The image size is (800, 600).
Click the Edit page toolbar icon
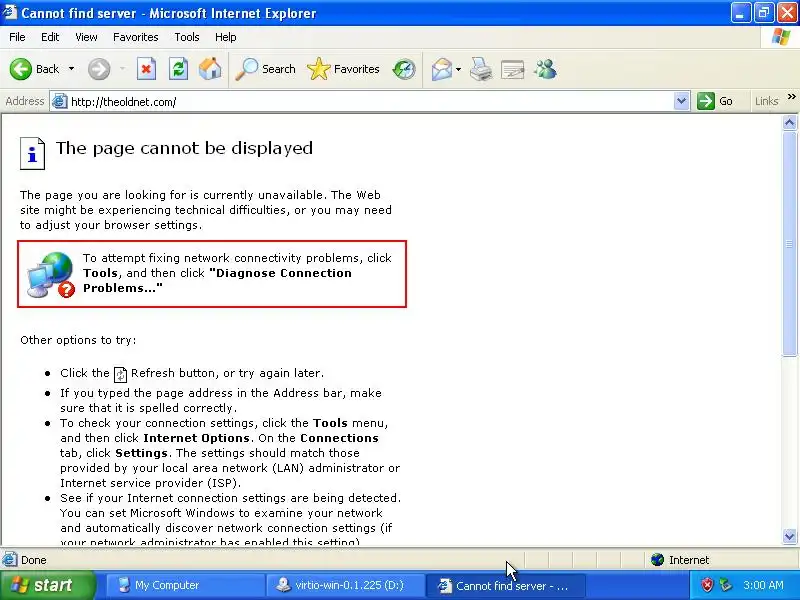[513, 69]
